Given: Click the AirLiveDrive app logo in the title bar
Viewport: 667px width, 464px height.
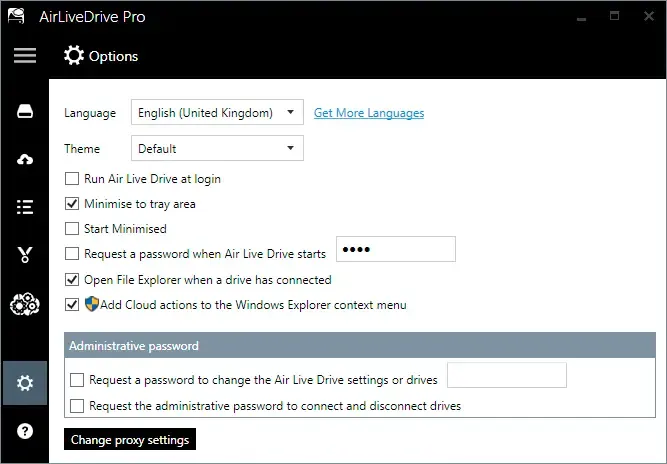Looking at the screenshot, I should pyautogui.click(x=16, y=16).
